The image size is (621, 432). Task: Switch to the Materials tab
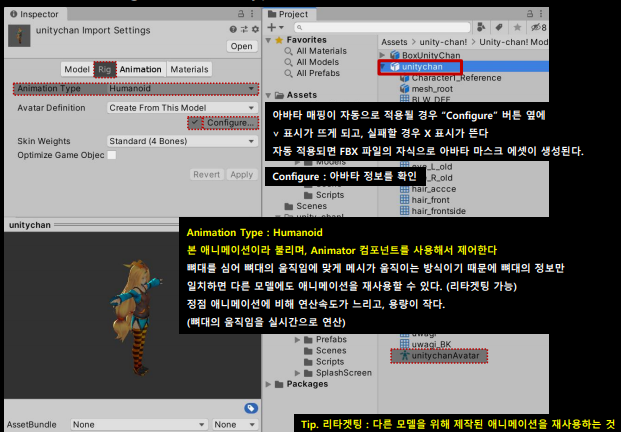tap(189, 69)
